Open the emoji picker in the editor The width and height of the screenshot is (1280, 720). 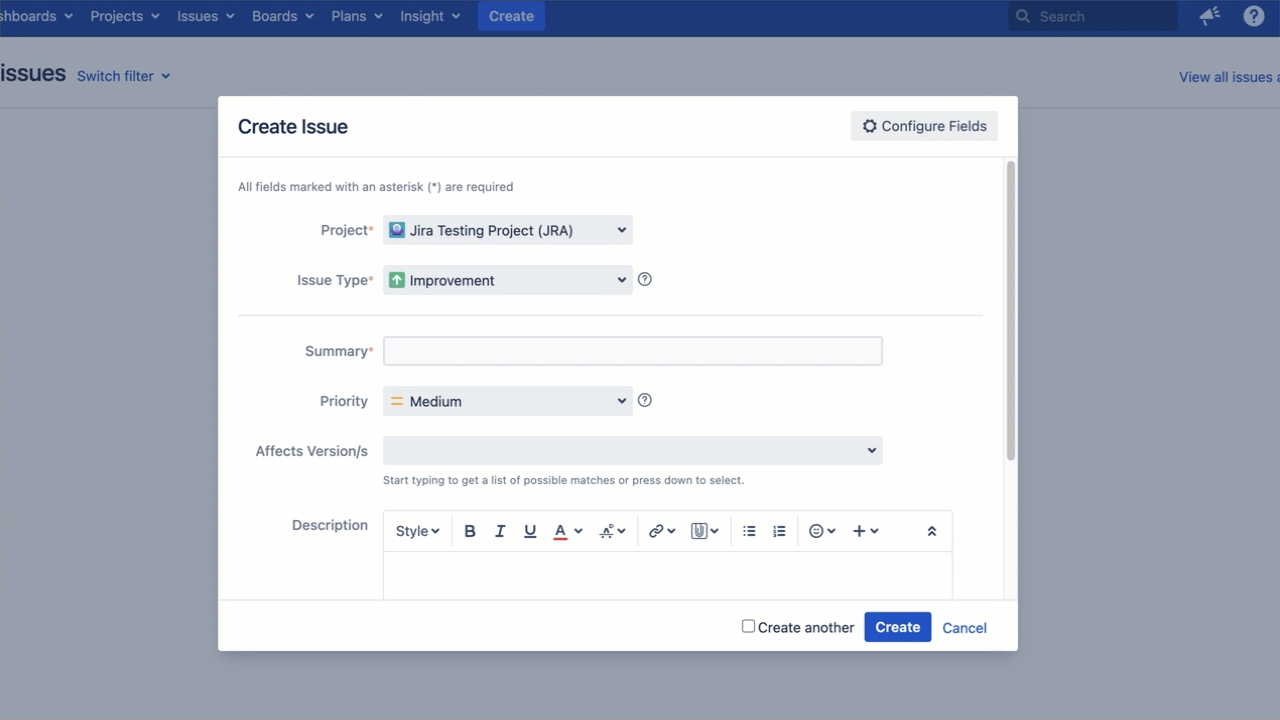pos(822,531)
